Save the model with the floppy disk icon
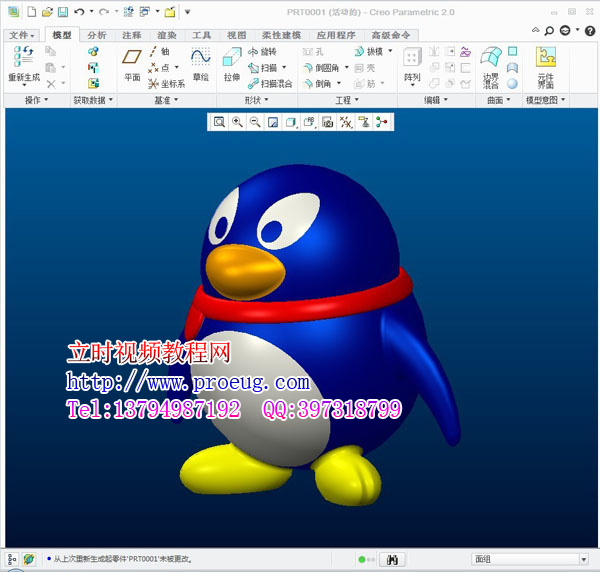This screenshot has width=600, height=572. pyautogui.click(x=63, y=12)
